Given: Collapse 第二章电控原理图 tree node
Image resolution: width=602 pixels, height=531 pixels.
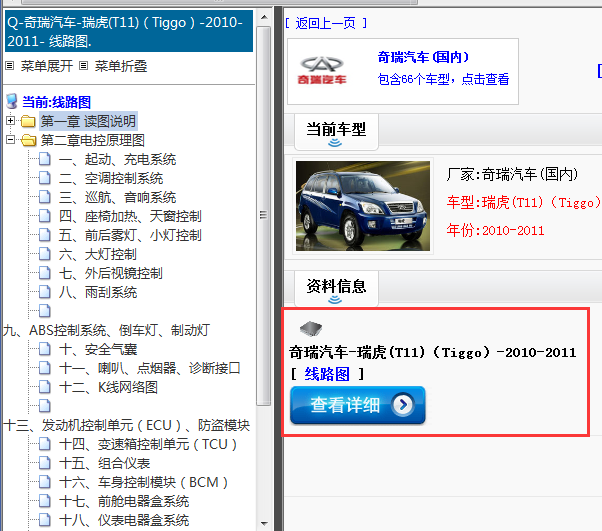Looking at the screenshot, I should click(11, 140).
